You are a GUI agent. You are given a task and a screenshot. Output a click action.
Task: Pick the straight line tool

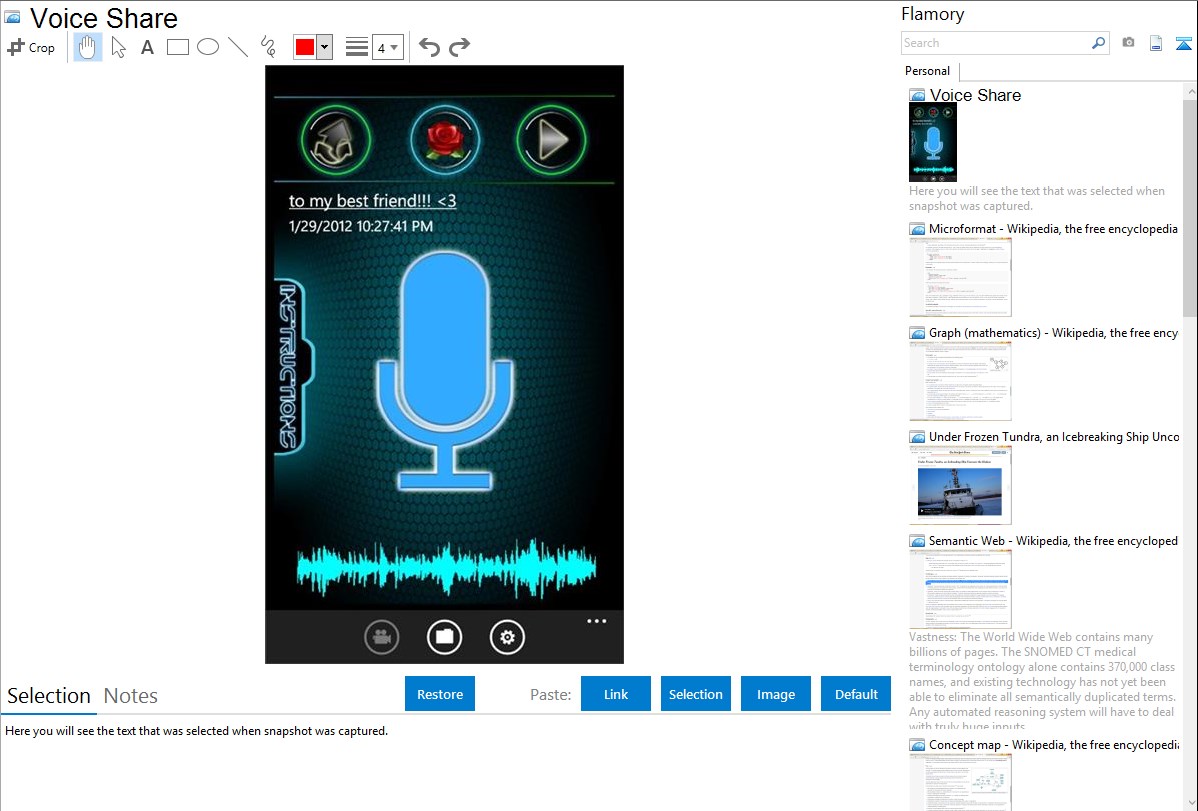(x=238, y=47)
